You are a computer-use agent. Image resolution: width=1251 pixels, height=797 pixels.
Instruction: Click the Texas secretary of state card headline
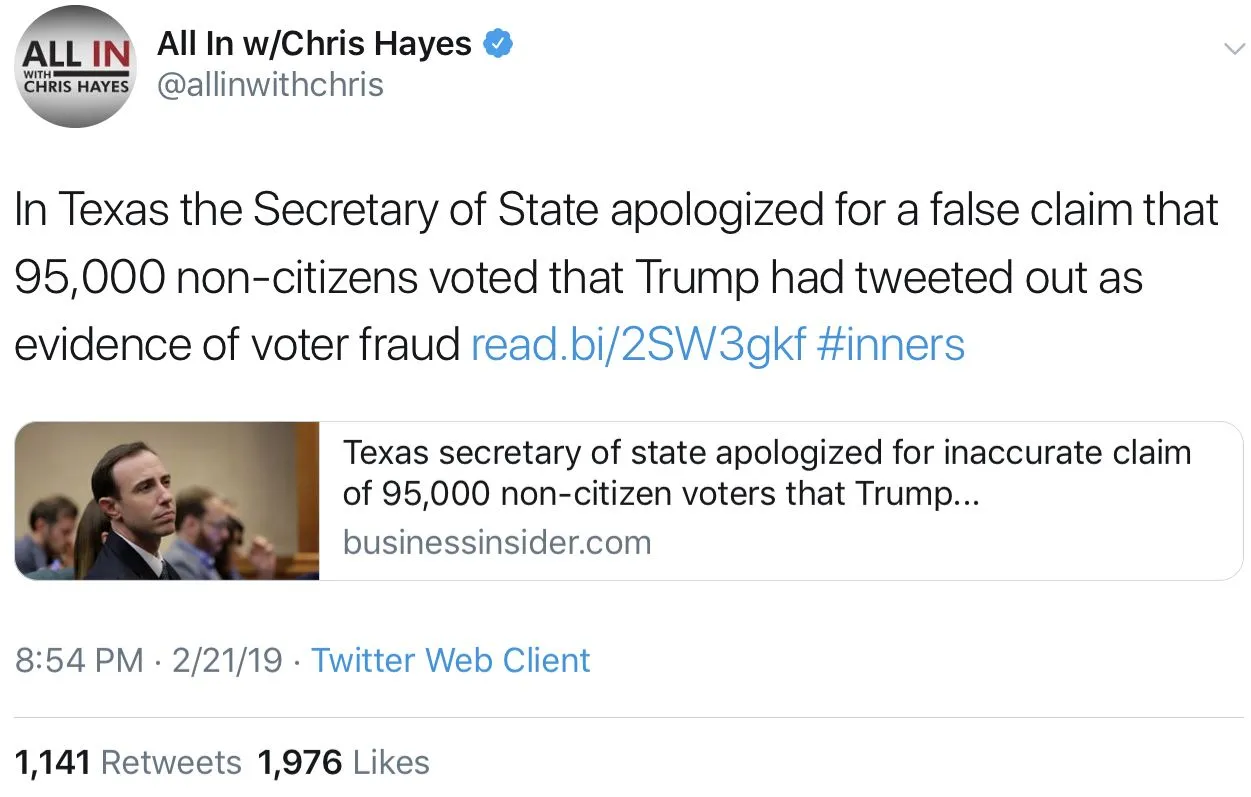coord(766,453)
